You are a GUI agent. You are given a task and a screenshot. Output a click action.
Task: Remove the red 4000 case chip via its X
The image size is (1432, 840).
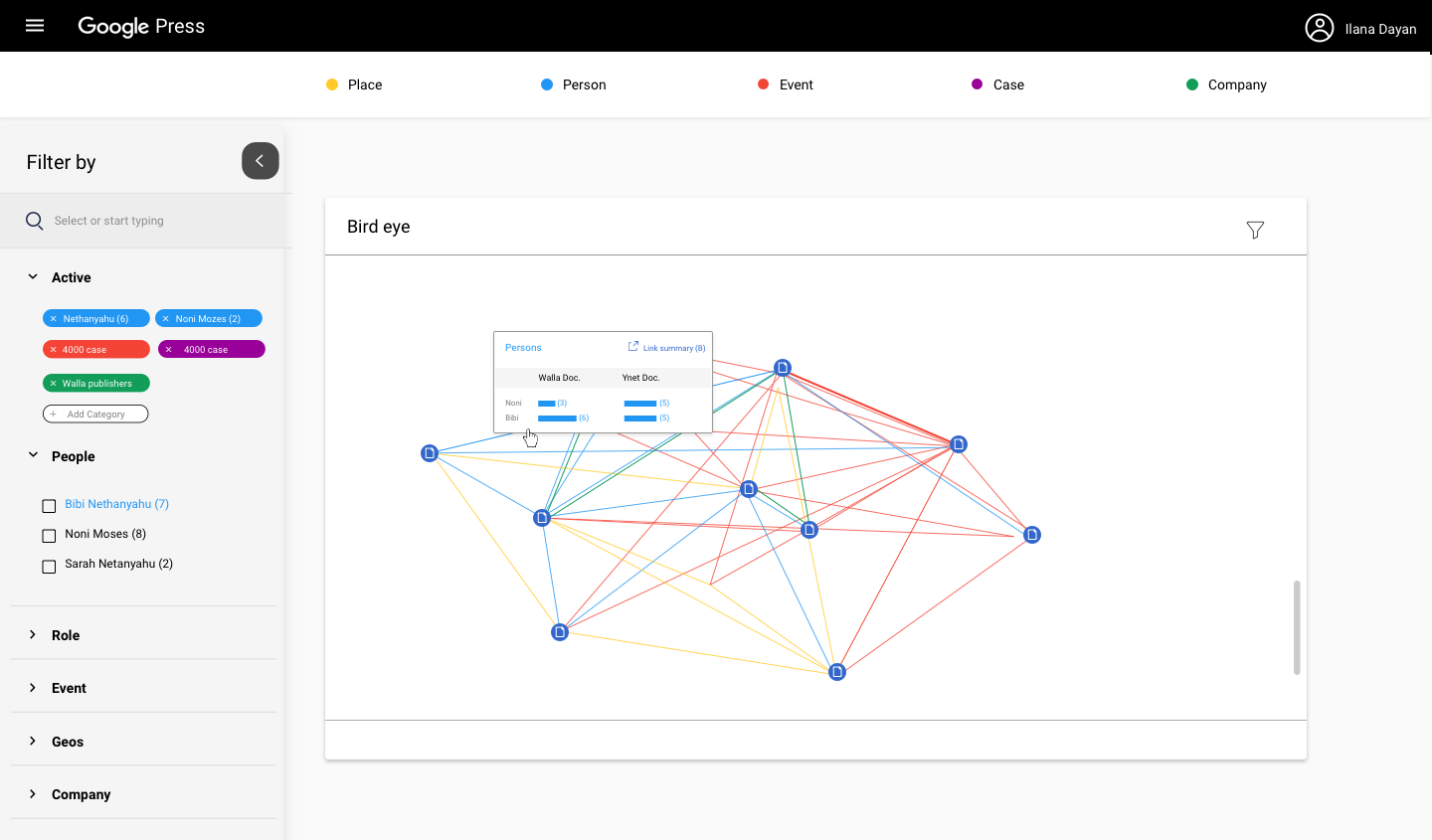click(x=54, y=350)
